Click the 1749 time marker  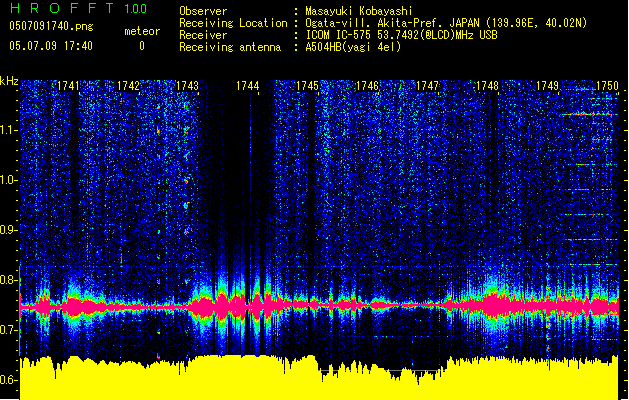tap(548, 86)
